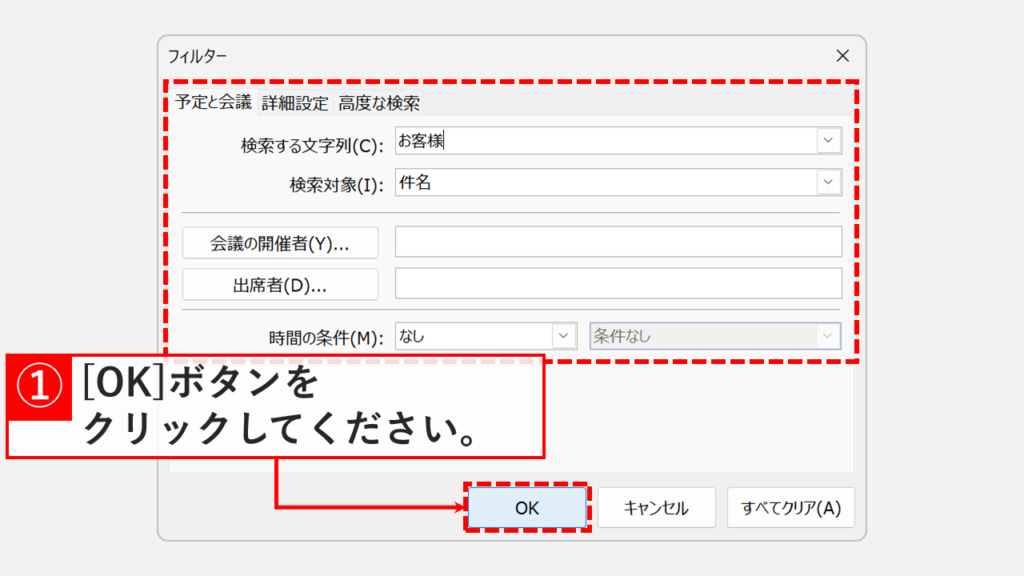Click the キャンセル button
The image size is (1024, 576).
click(658, 507)
